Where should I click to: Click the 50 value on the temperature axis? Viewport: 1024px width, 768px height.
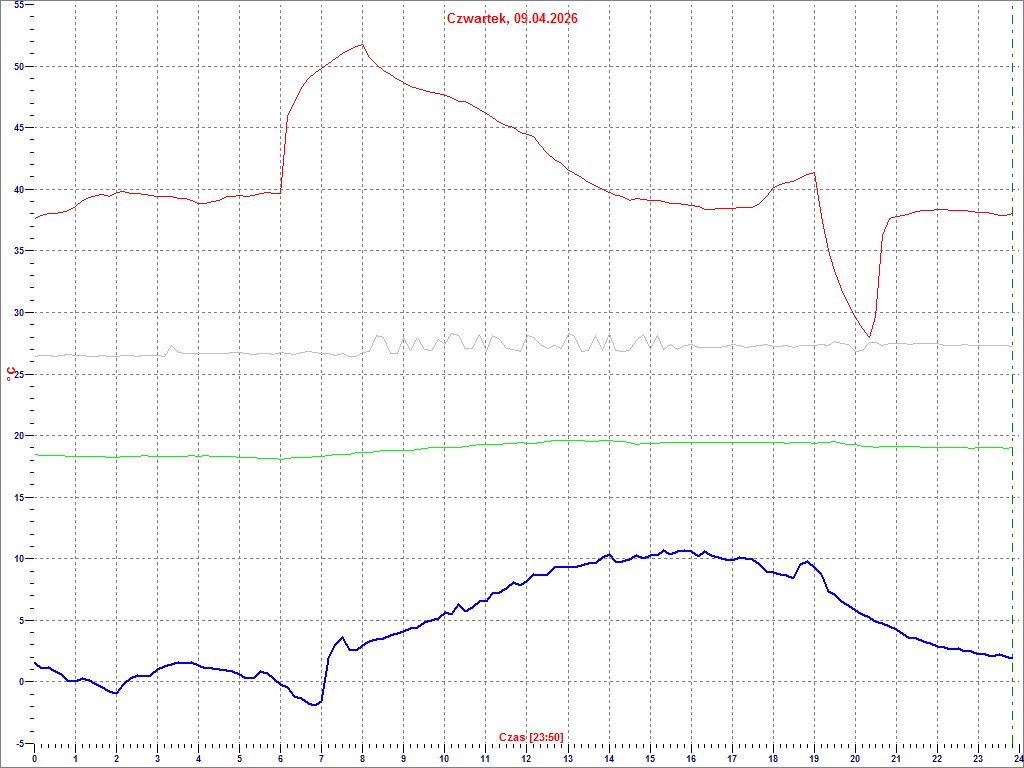click(x=17, y=67)
